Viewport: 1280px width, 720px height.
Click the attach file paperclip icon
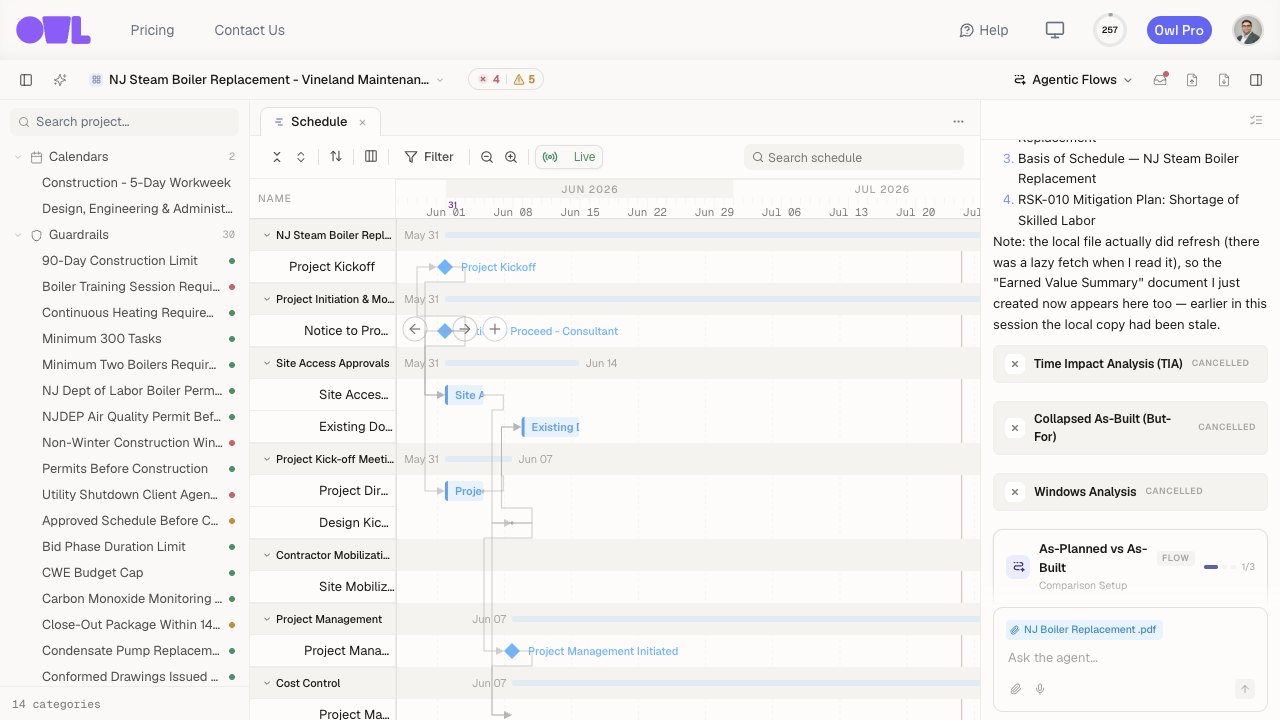[1016, 689]
